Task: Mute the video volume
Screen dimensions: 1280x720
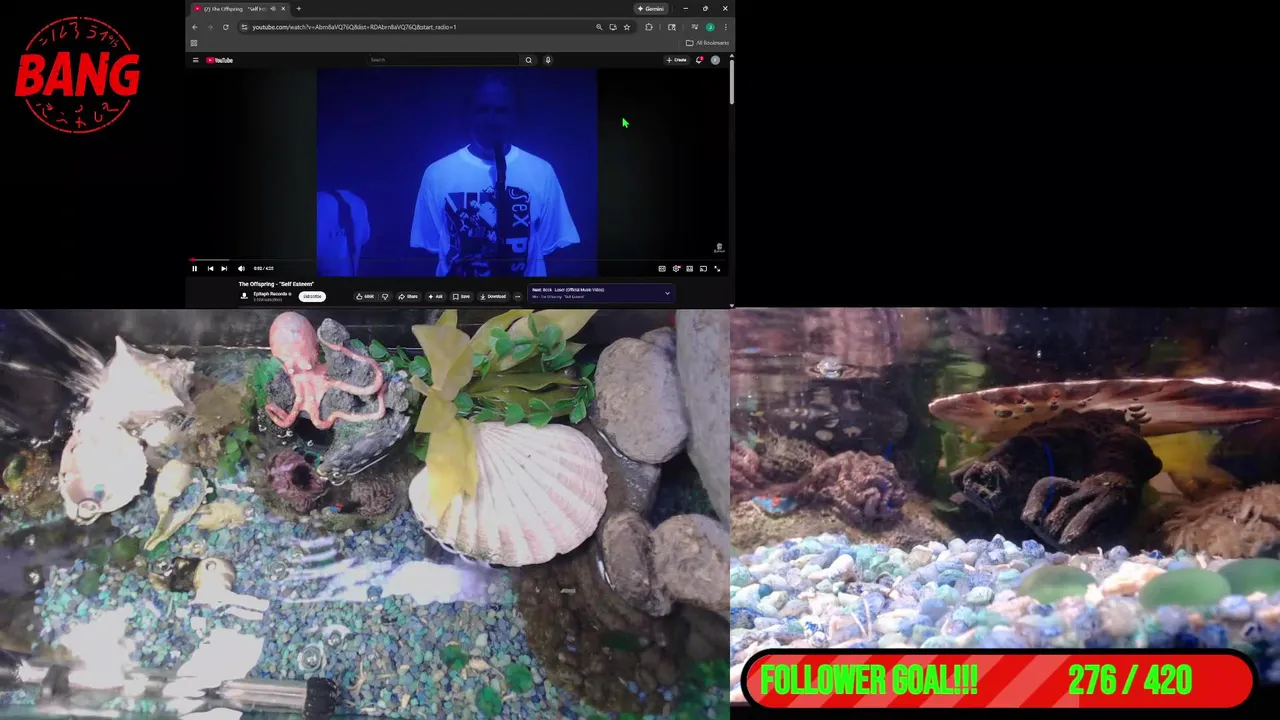Action: pyautogui.click(x=241, y=268)
